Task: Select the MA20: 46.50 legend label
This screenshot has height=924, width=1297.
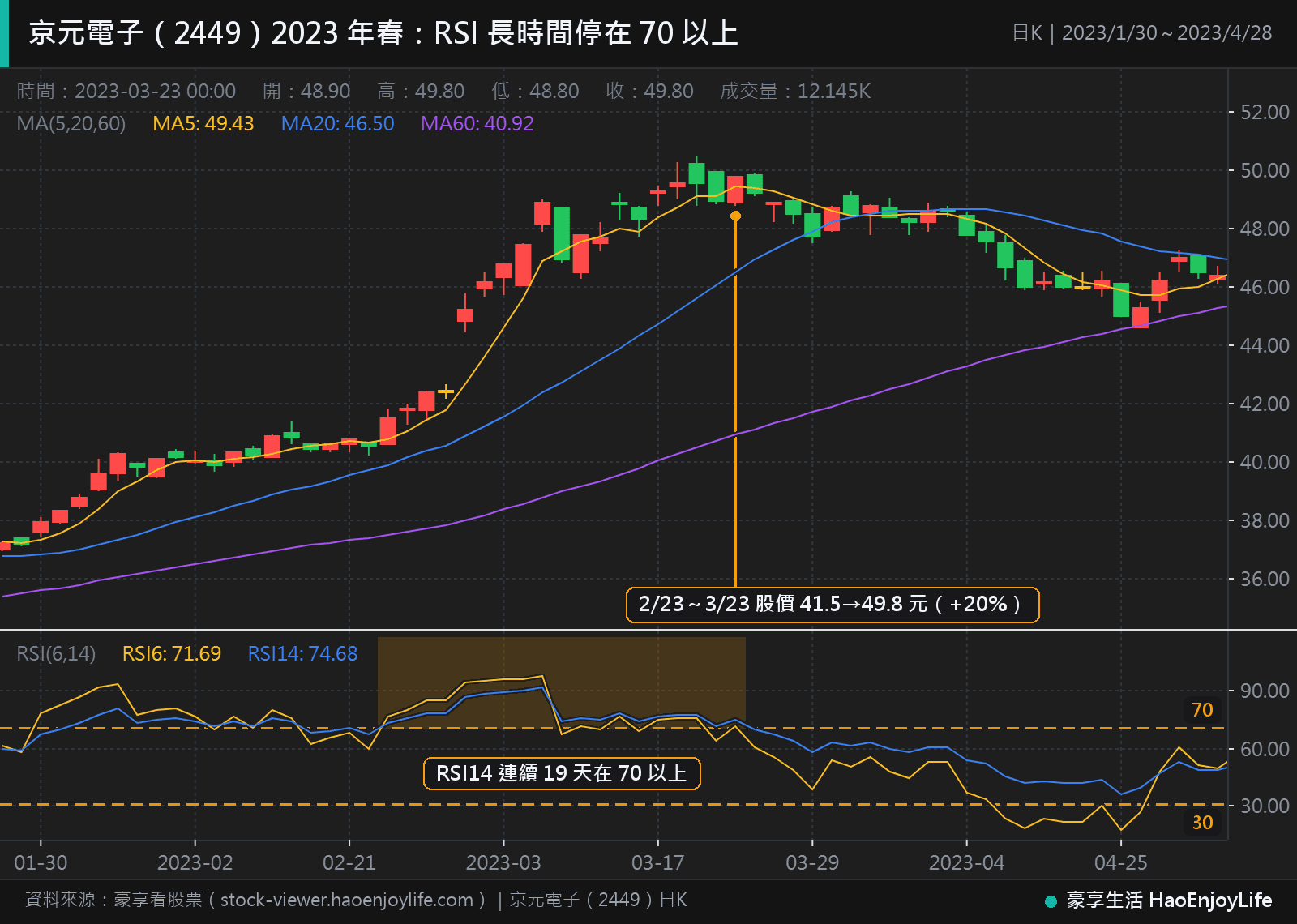Action: click(337, 123)
